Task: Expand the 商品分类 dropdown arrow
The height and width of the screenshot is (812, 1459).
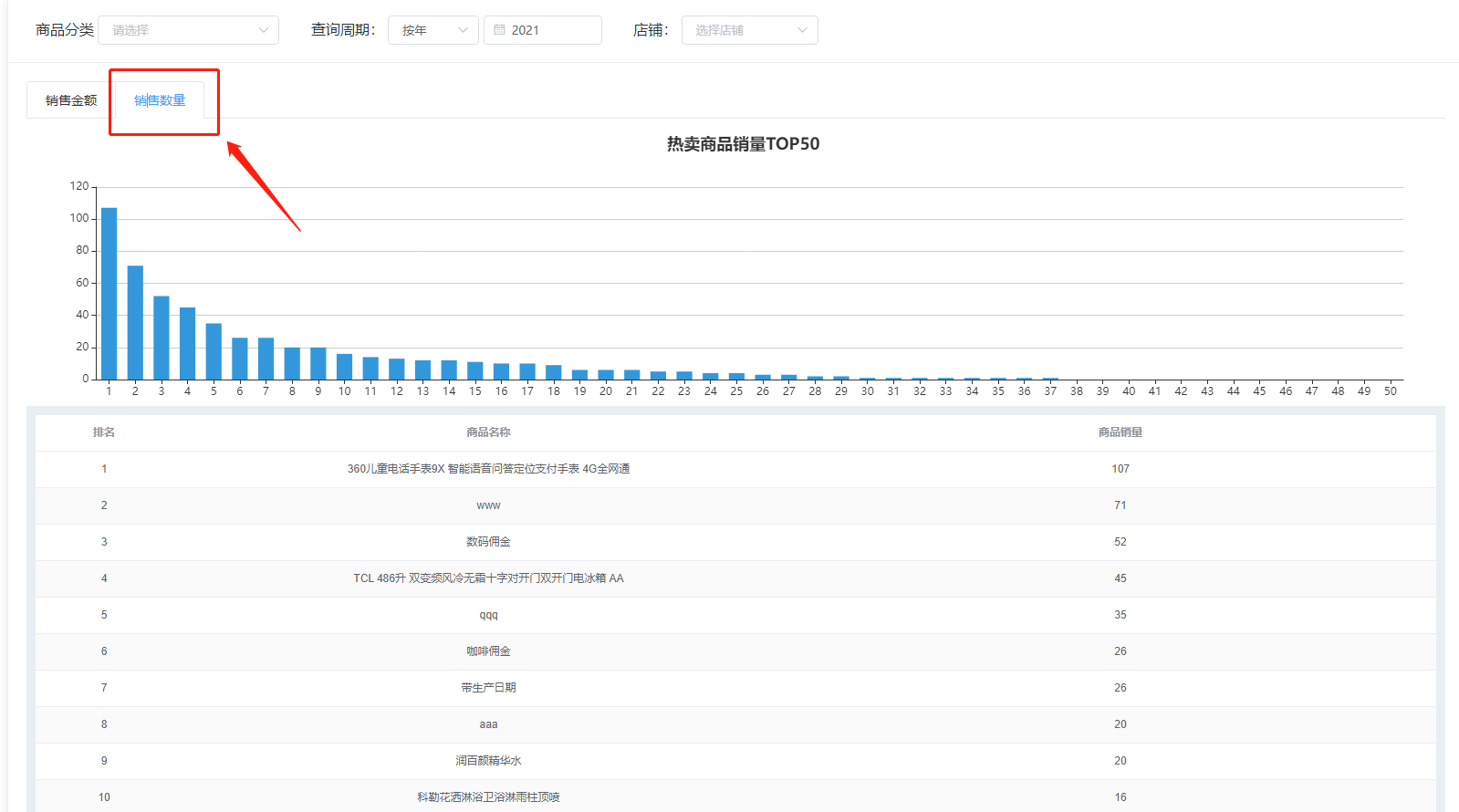Action: [x=264, y=30]
